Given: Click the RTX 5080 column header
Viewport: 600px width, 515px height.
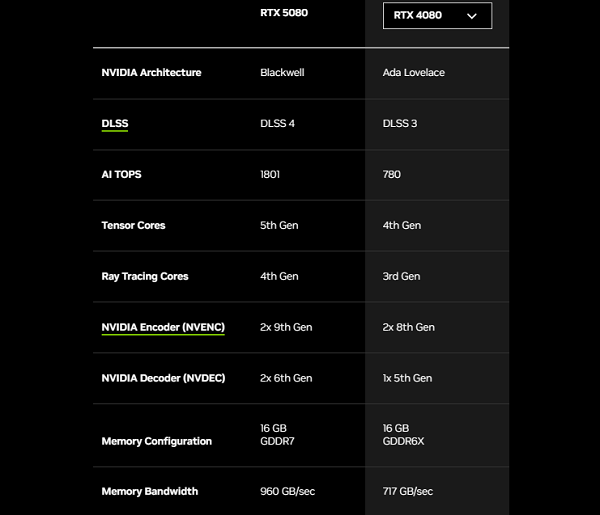Looking at the screenshot, I should [284, 13].
